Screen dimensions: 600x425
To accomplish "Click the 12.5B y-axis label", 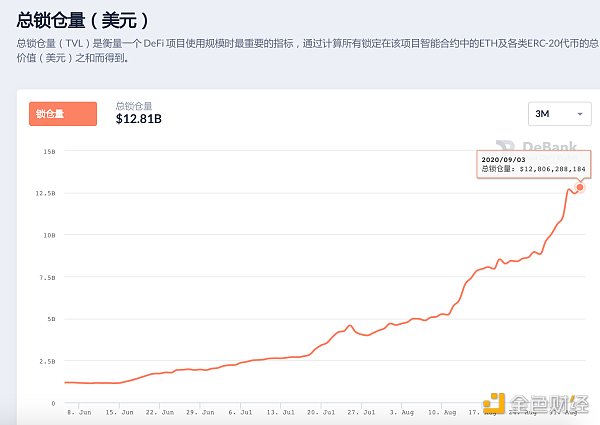I will (x=47, y=193).
